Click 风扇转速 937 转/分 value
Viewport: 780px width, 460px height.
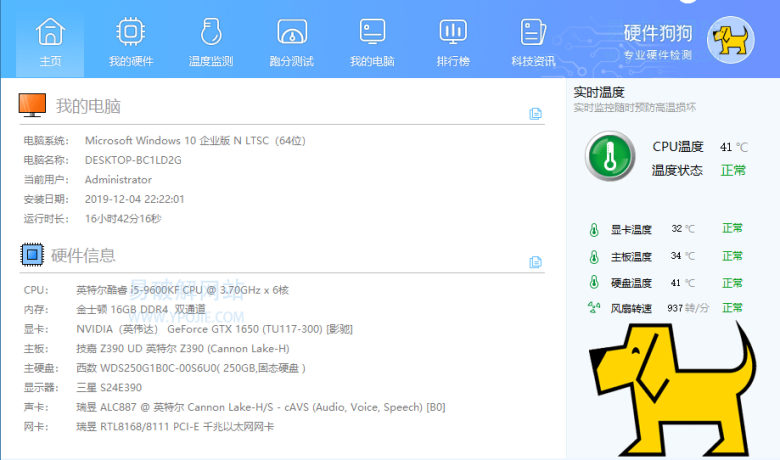pos(688,308)
